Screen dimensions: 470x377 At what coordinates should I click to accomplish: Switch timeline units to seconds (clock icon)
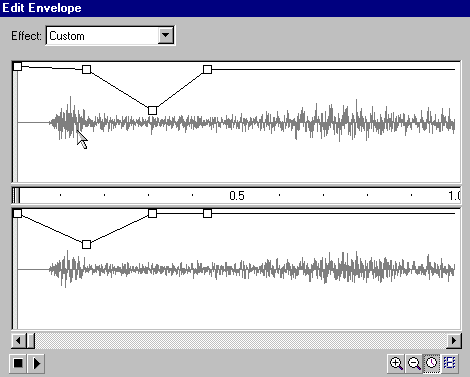(x=432, y=363)
